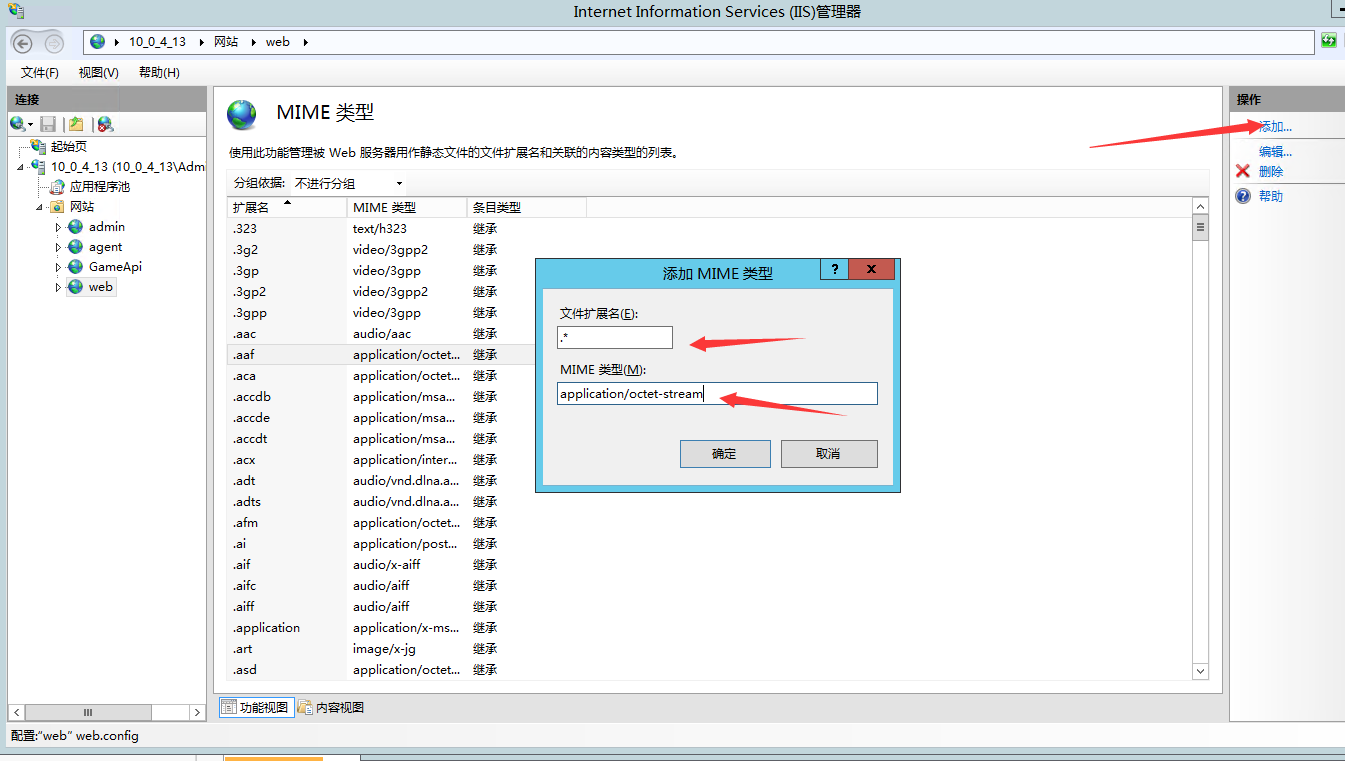Click the disconnect globe icon with red X
The image size is (1345, 761).
(105, 124)
